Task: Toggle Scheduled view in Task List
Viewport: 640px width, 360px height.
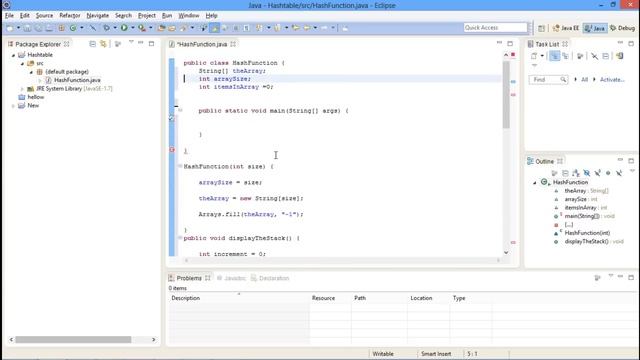Action: 565,56
